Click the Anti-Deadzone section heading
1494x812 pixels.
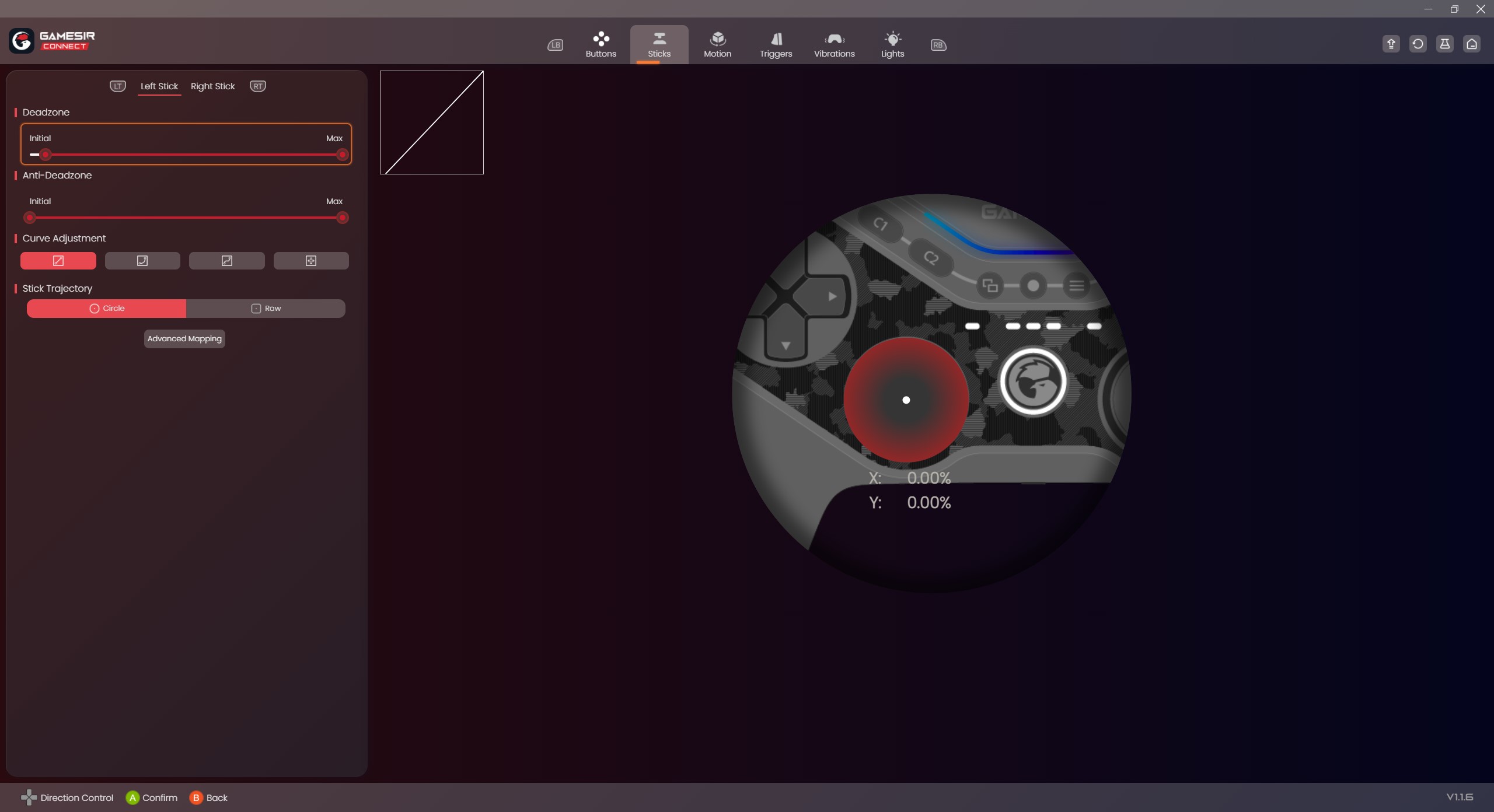[x=57, y=175]
